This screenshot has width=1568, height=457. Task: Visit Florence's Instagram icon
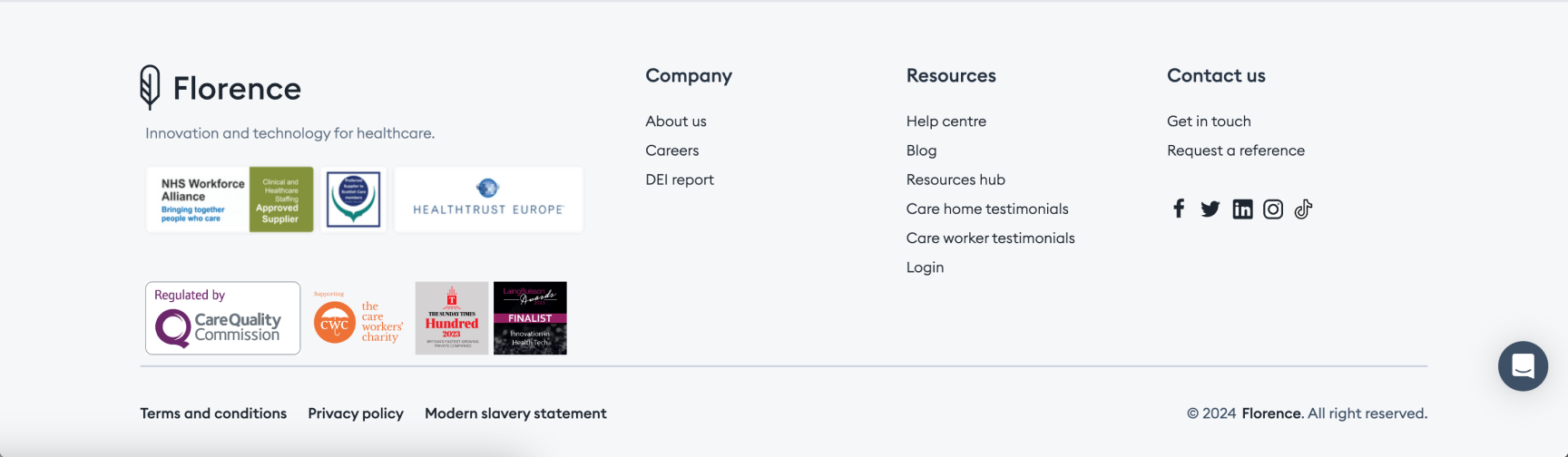(x=1273, y=209)
